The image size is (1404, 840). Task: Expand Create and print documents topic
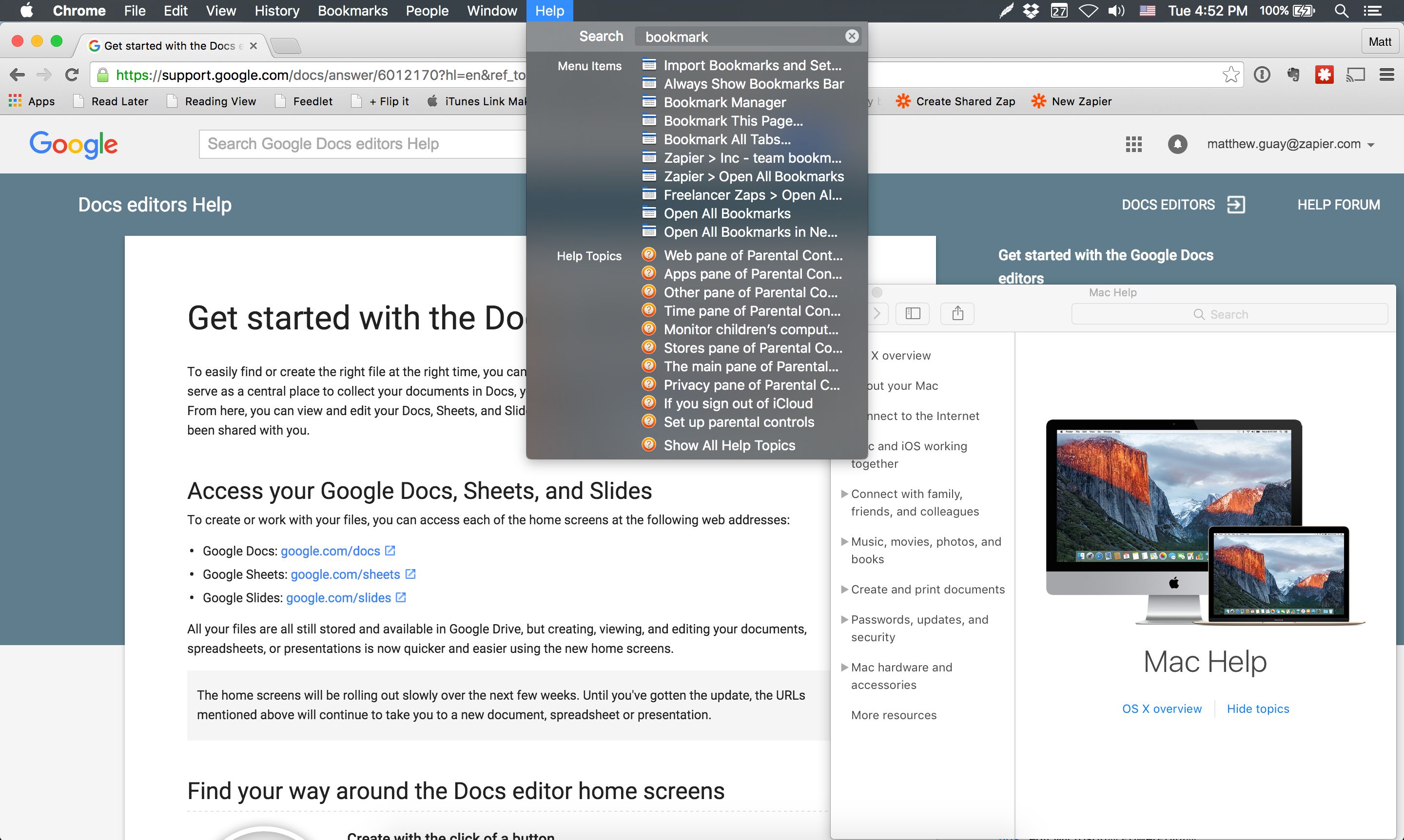pyautogui.click(x=927, y=589)
